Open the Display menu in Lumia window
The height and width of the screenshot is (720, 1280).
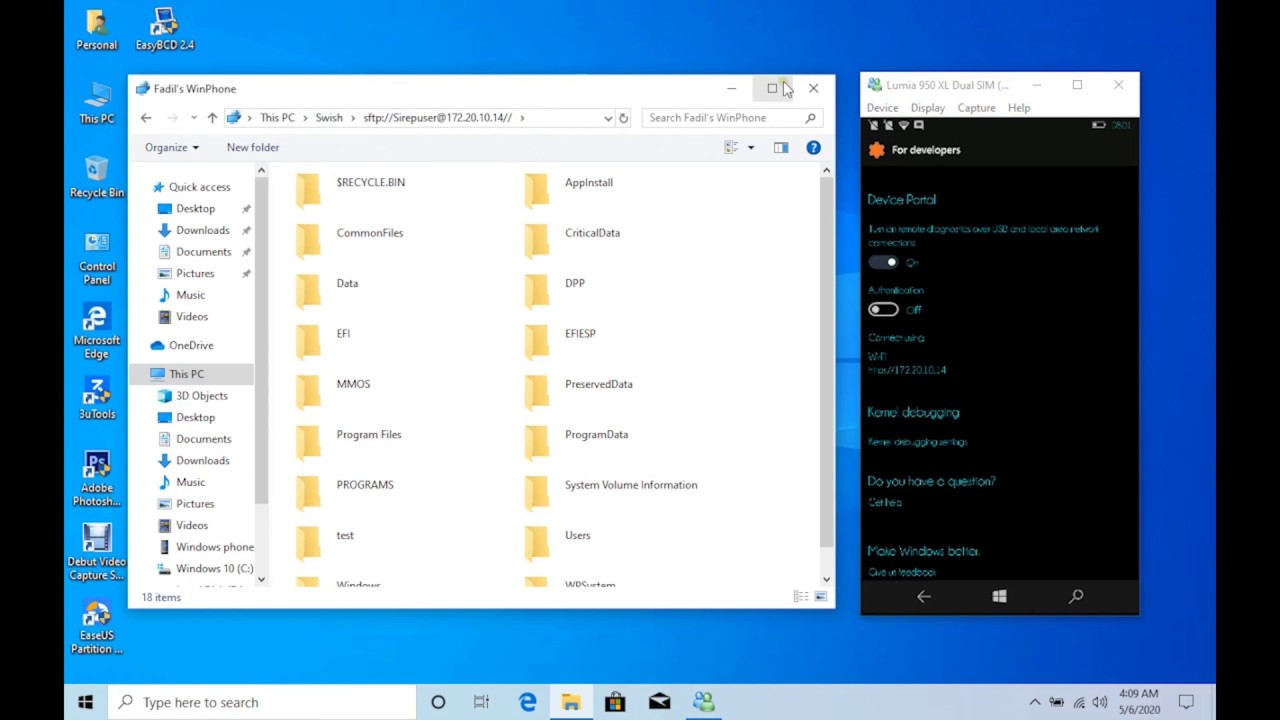point(927,108)
